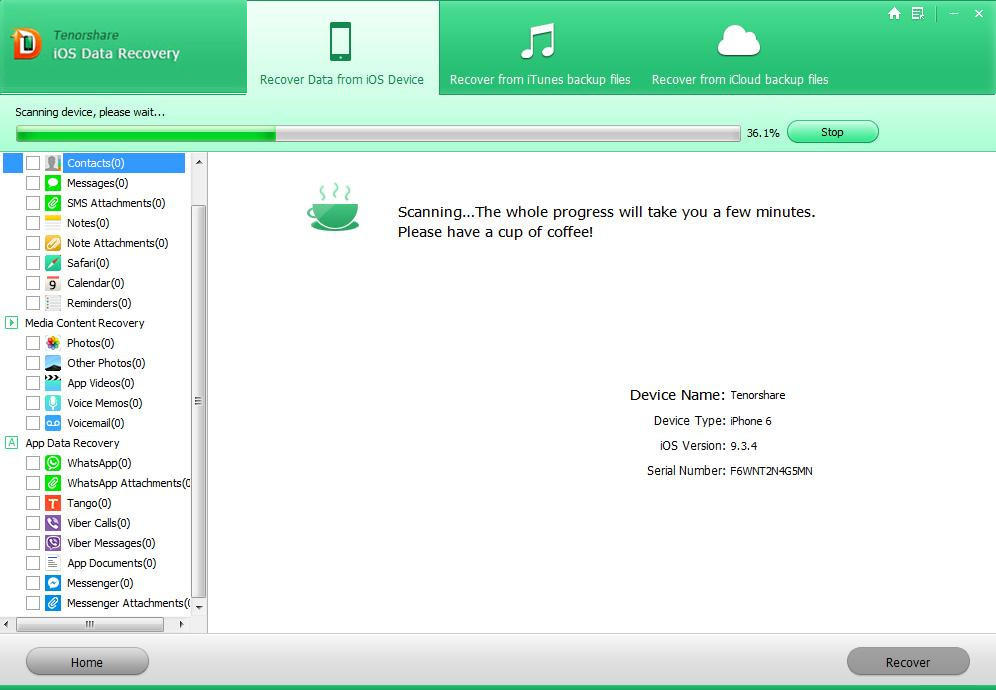Open Recover from iCloud backup files tab
Screen dimensions: 996x690
click(739, 53)
